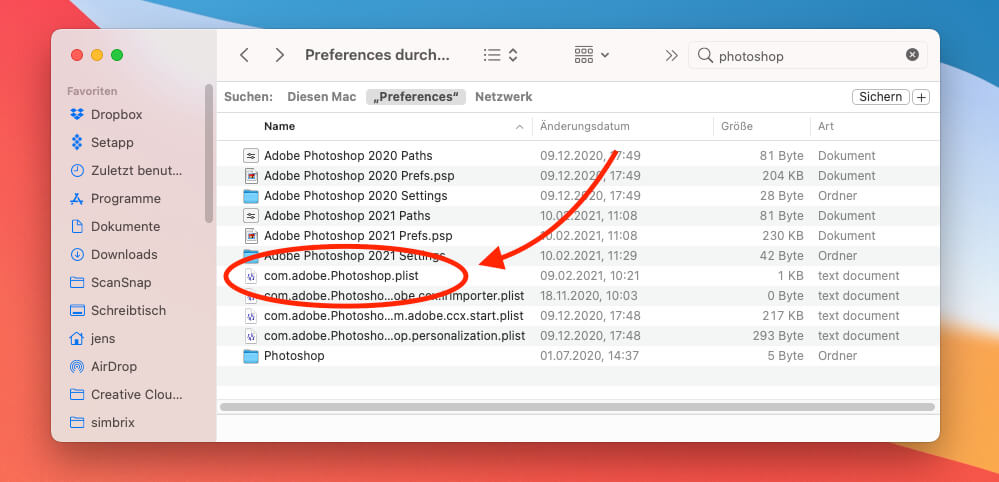Go forward with the right chevron
Screen dimensions: 999x482
[279, 55]
